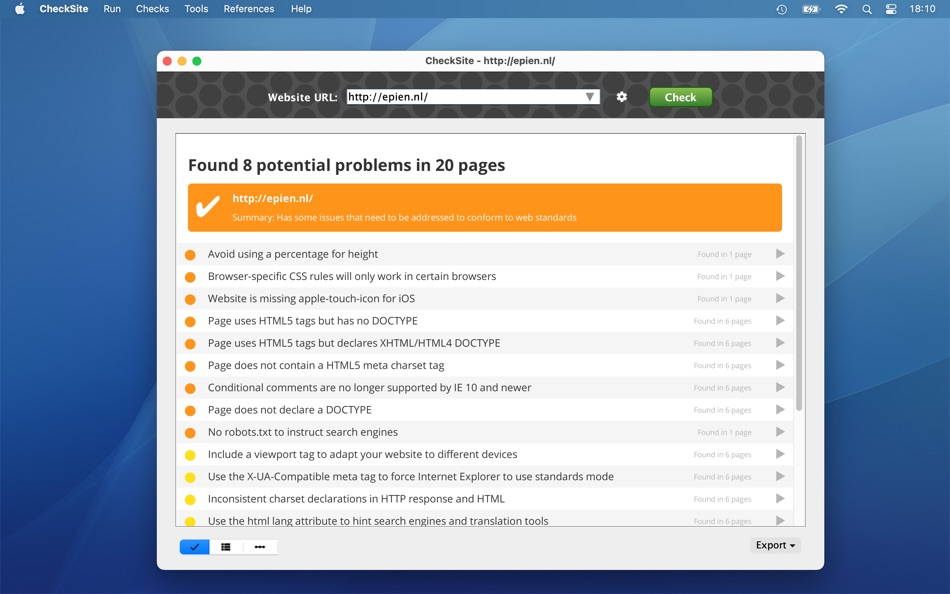Expand robots.txt issue row arrow
This screenshot has height=594, width=950.
coord(780,432)
